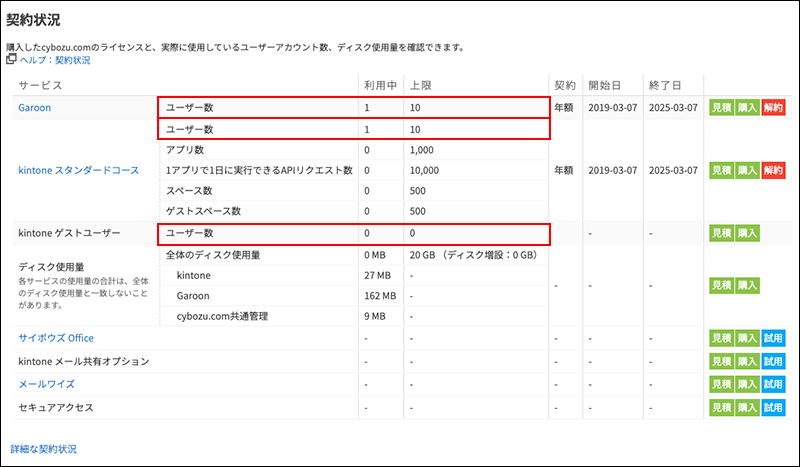The height and width of the screenshot is (467, 800).
Task: Start 試用 for サイボウズ Office
Action: (773, 338)
